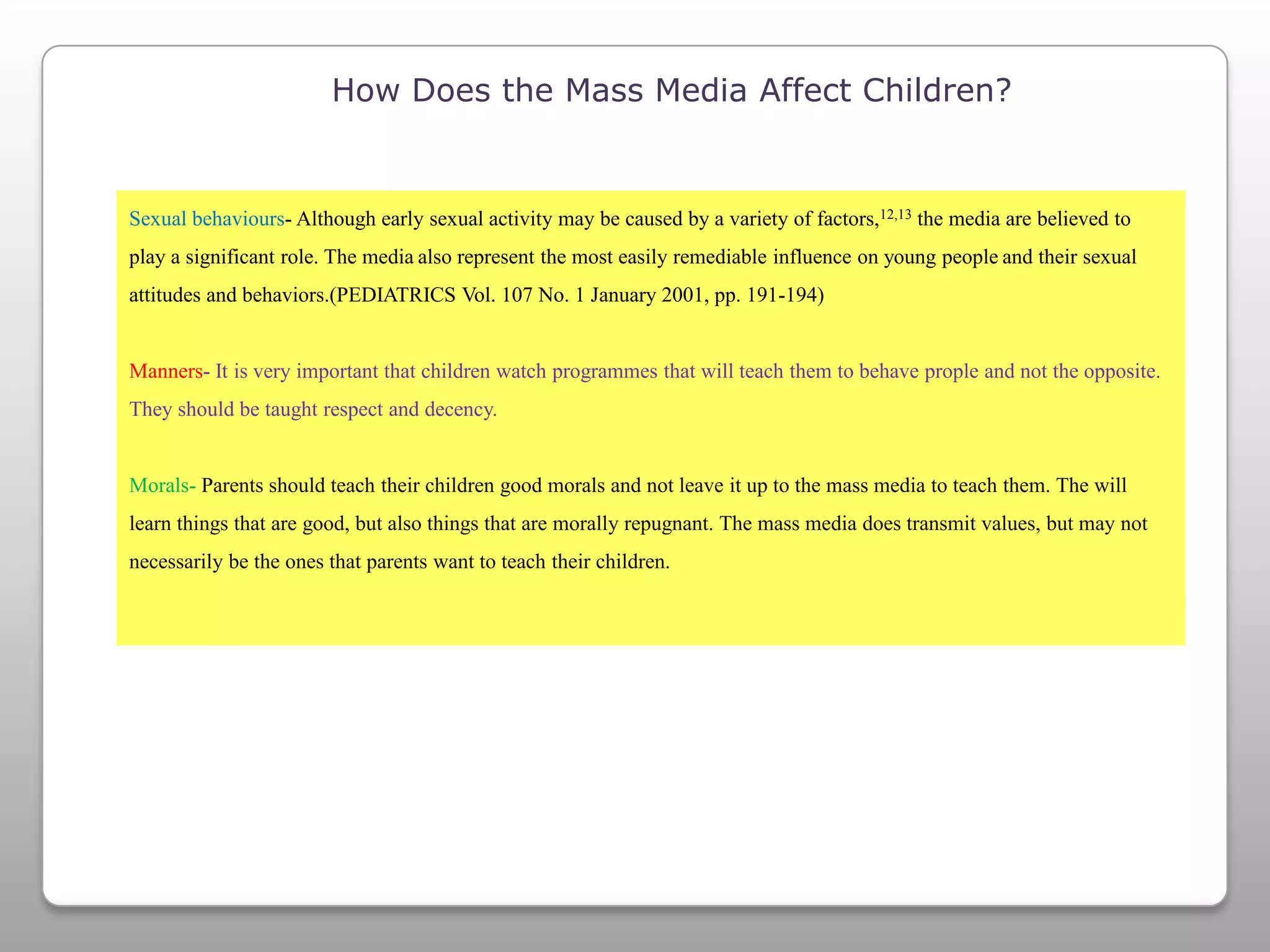Screen dimensions: 1270x952
Task: Click the line beginning "learn things that are good"
Action: (x=638, y=524)
